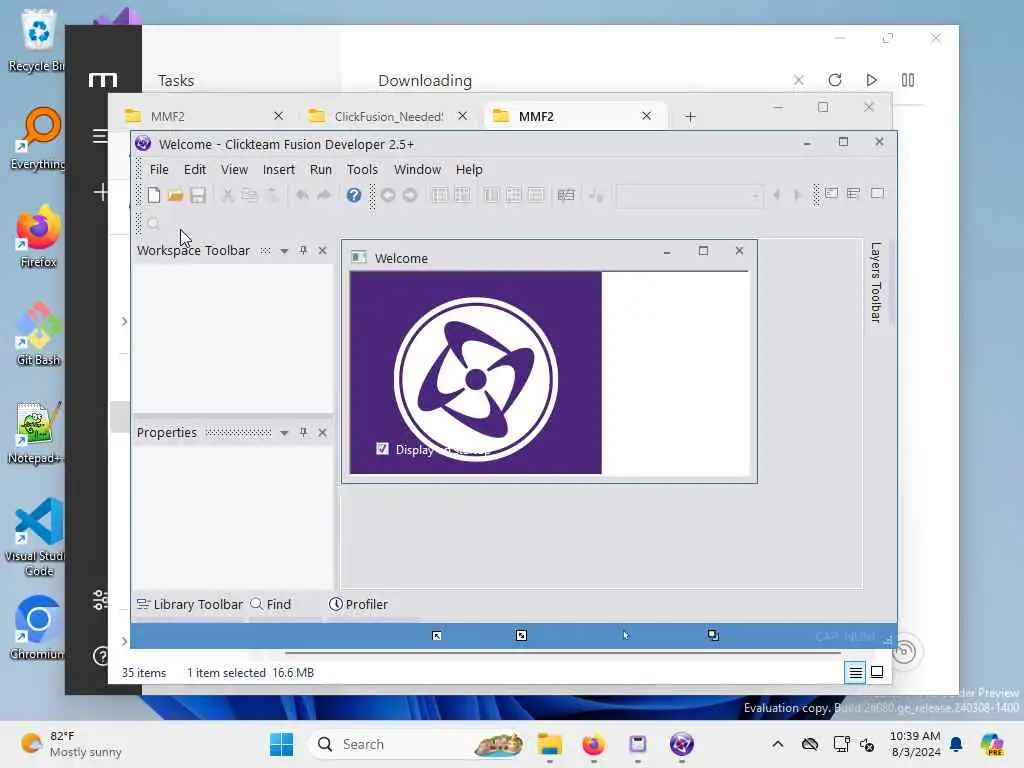Open the Workspace Toolbar dropdown arrow
1024x768 pixels.
(284, 251)
